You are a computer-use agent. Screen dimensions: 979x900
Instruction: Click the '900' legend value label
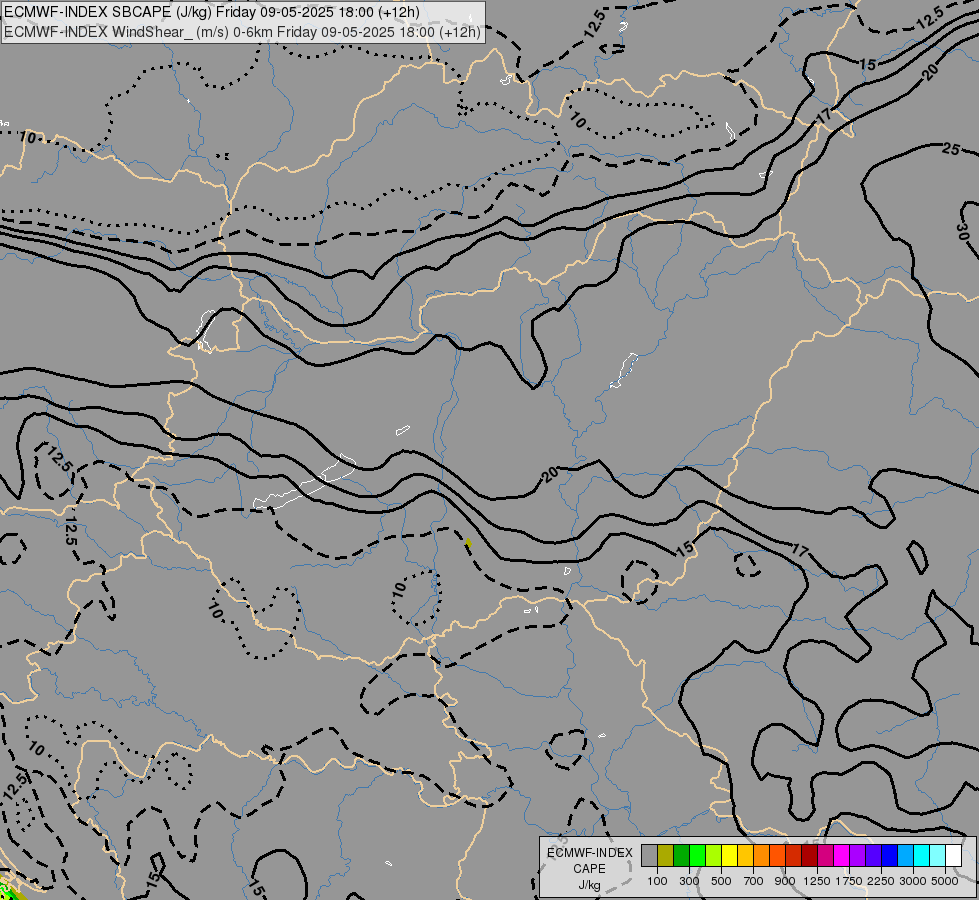(785, 881)
